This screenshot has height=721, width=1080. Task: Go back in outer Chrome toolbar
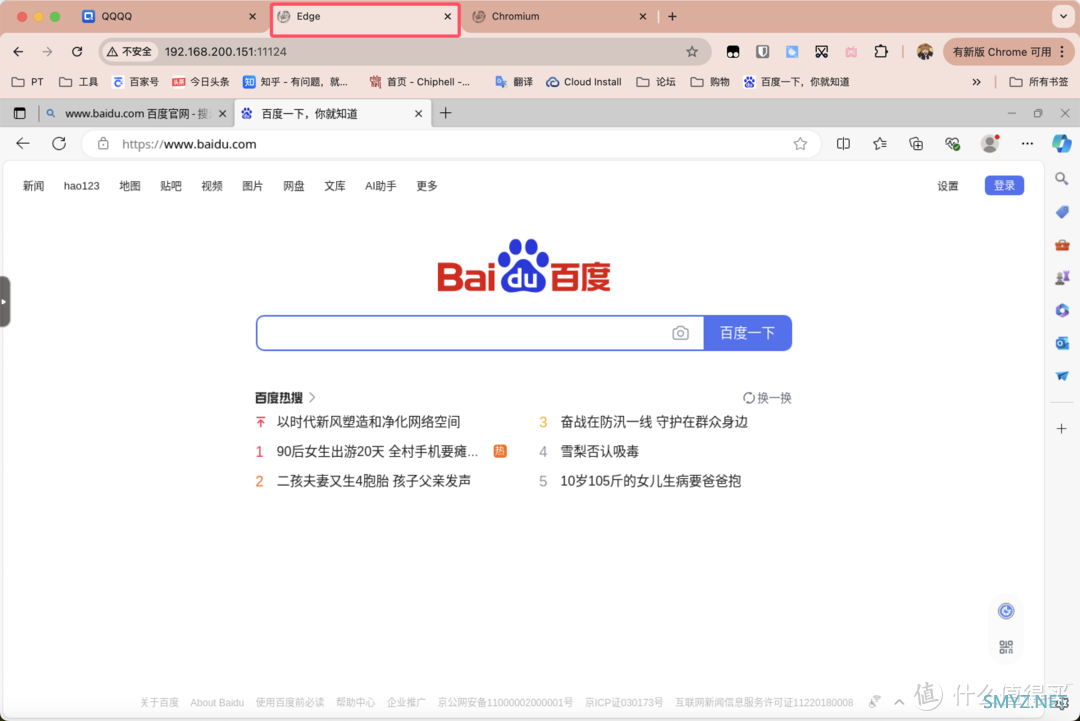(x=19, y=52)
